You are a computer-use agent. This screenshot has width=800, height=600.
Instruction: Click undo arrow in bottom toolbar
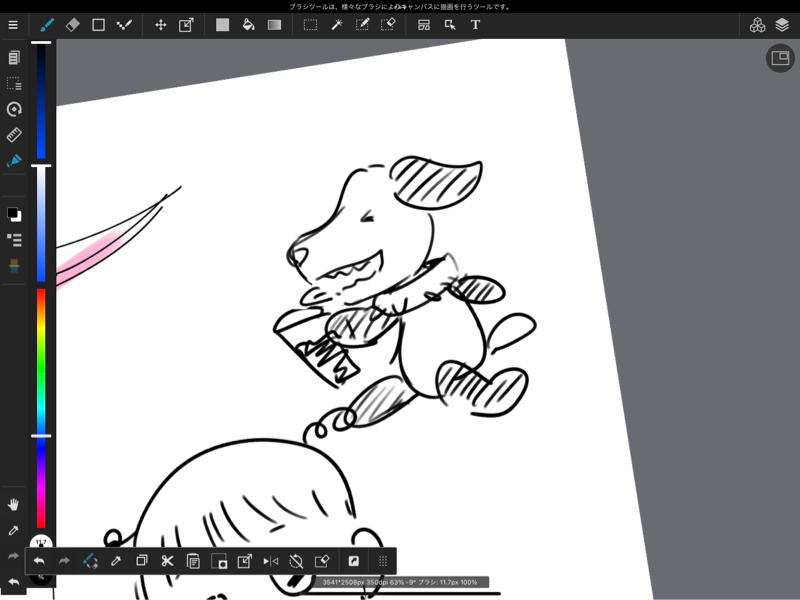39,561
